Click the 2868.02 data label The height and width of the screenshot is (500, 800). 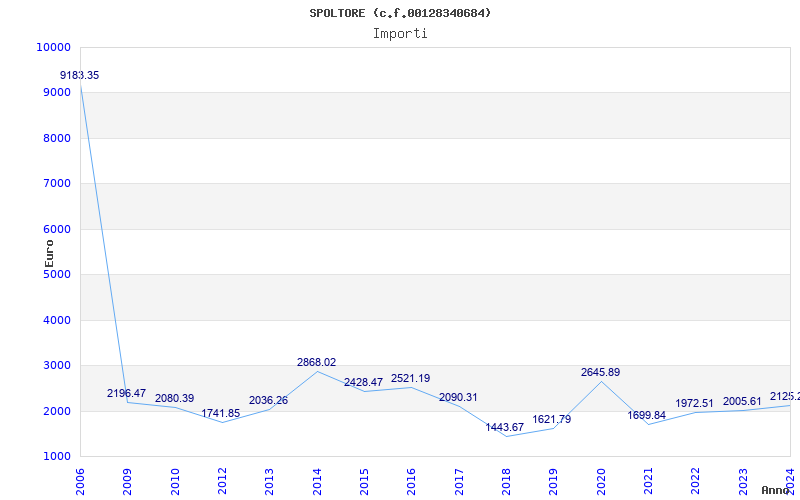coord(316,362)
